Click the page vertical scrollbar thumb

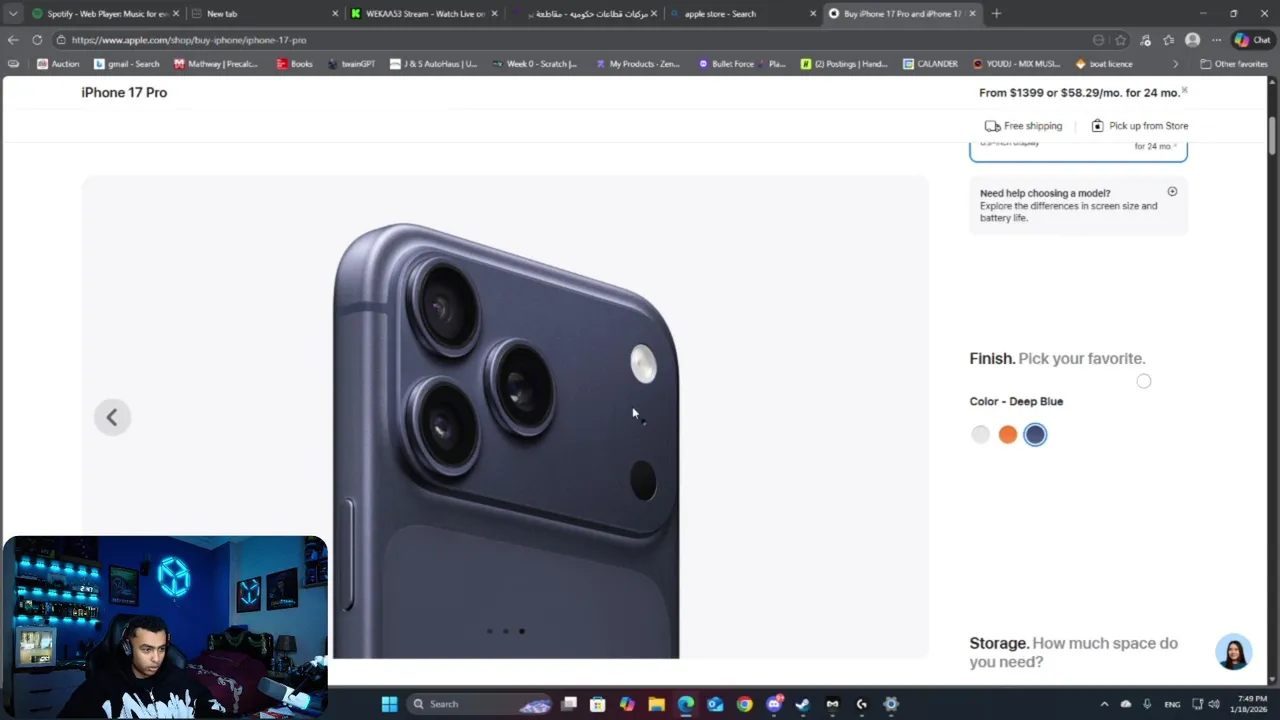coord(1273,135)
